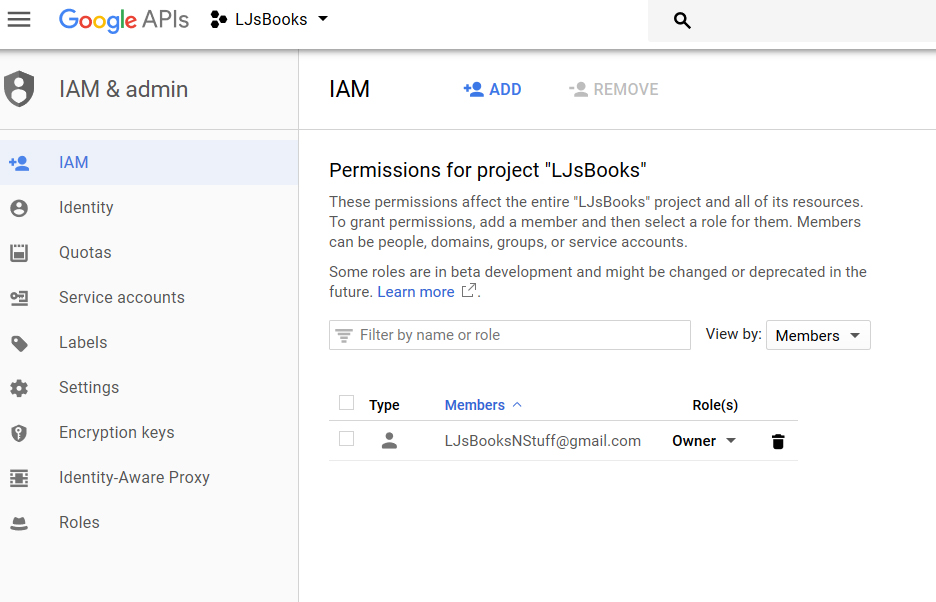Image resolution: width=936 pixels, height=602 pixels.
Task: Click the Filter by name or role field
Action: [x=509, y=335]
